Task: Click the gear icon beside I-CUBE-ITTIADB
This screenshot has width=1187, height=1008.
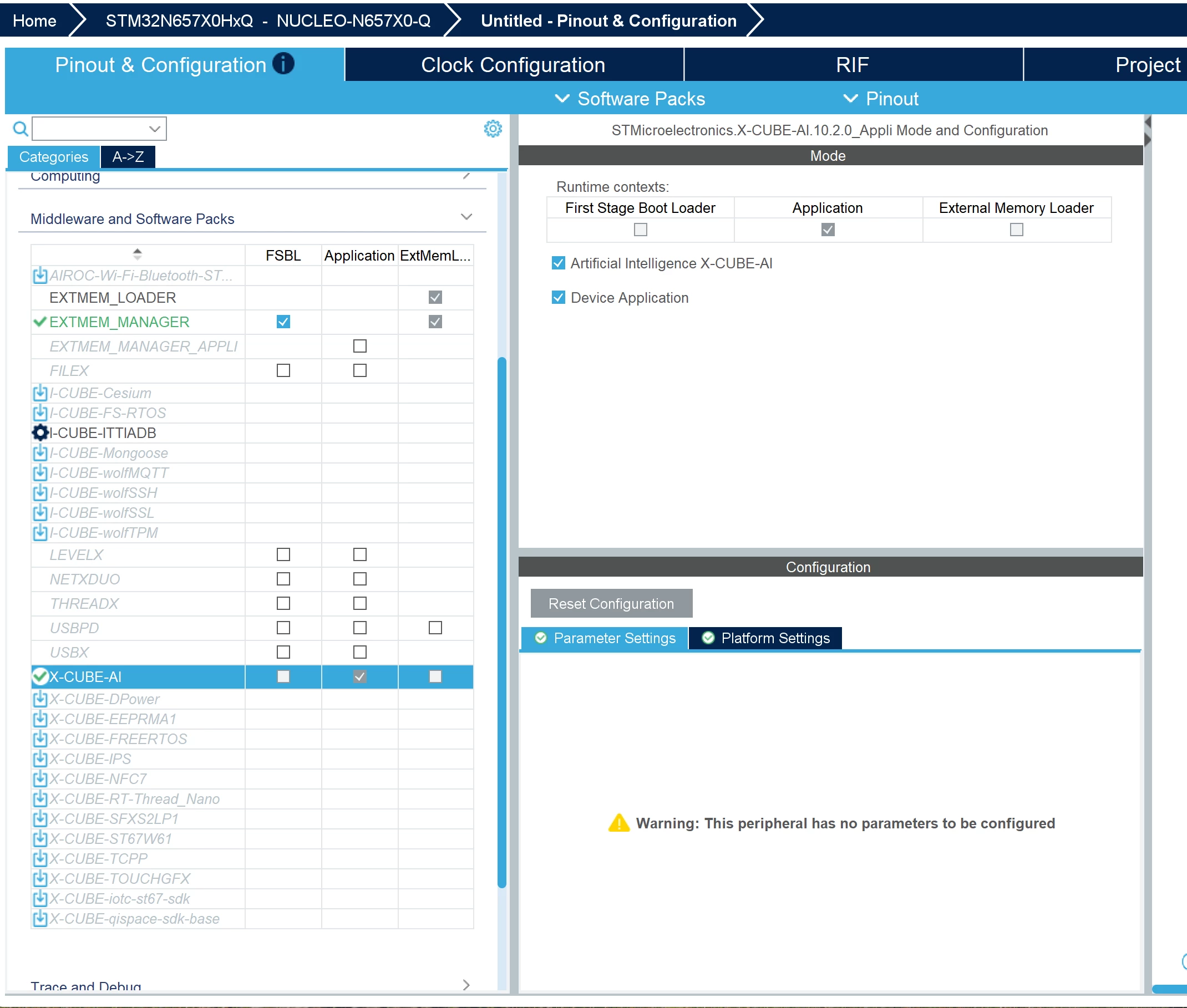Action: click(40, 432)
